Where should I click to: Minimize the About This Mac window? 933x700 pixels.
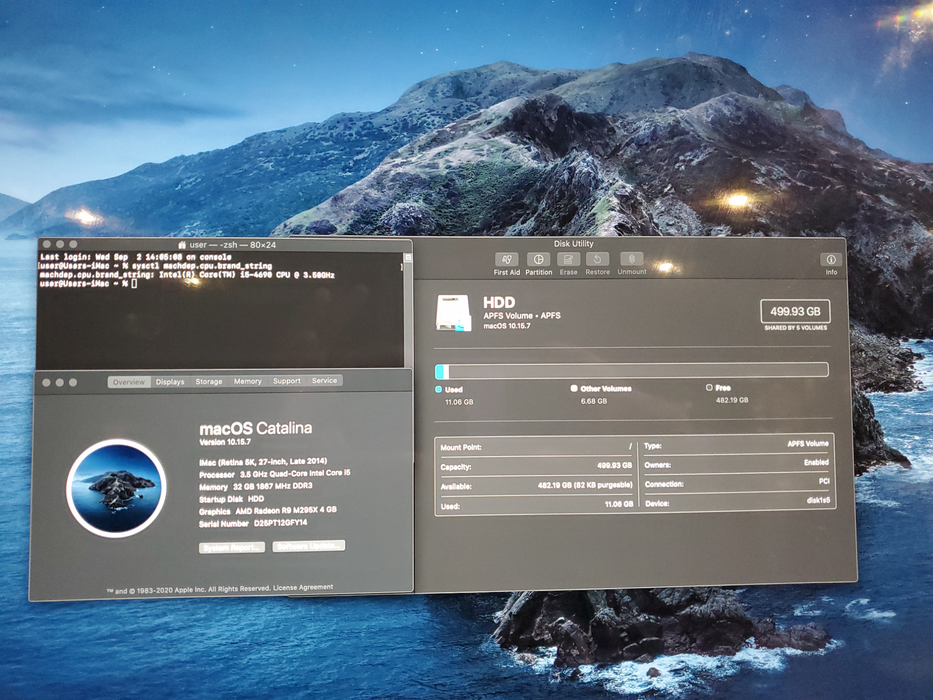(60, 382)
